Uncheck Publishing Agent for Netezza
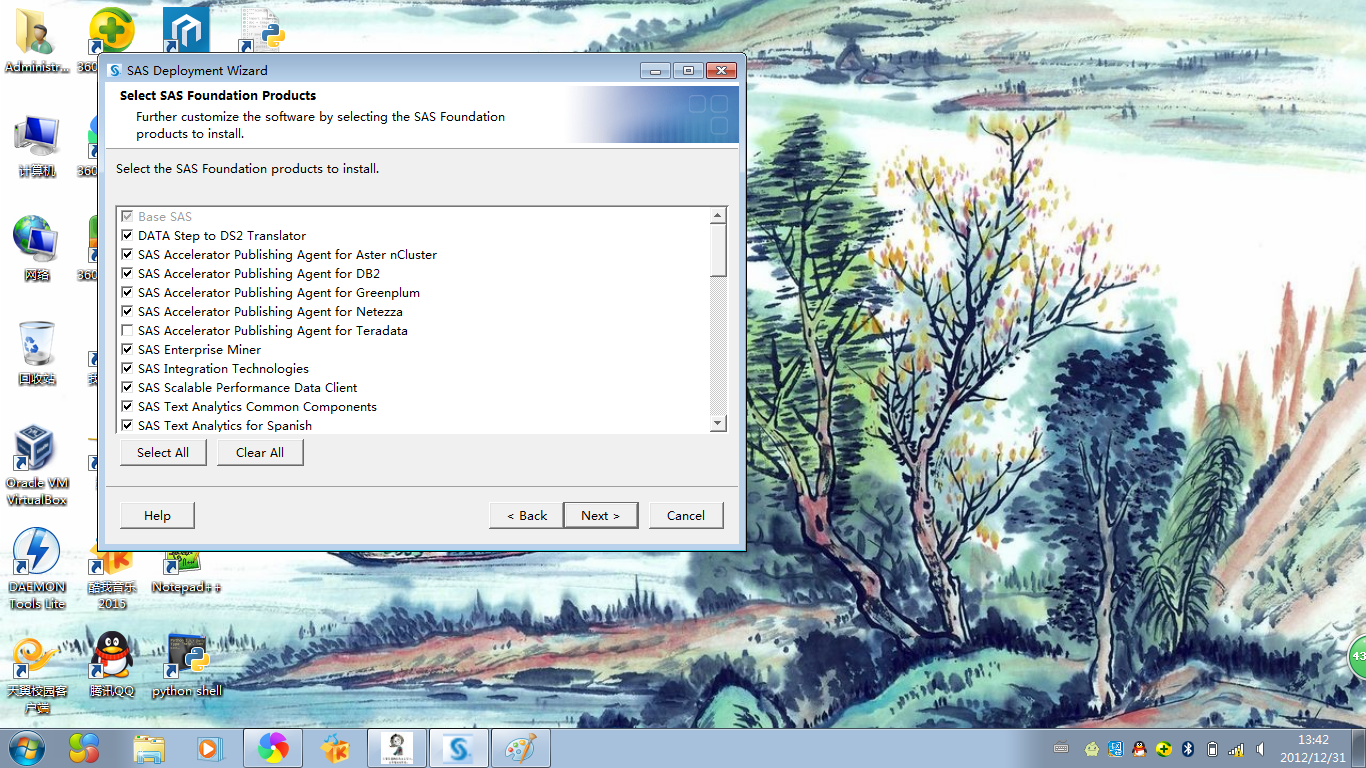This screenshot has height=768, width=1366. (x=127, y=312)
